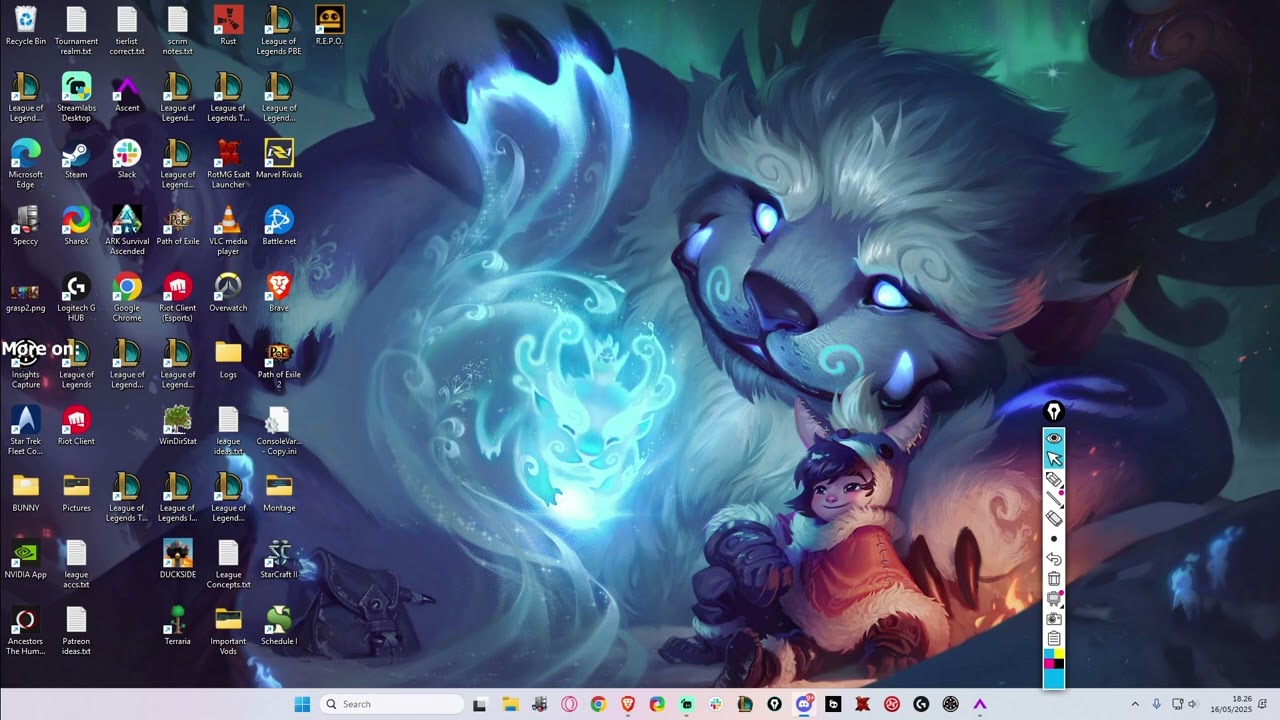Click the League Concepts.txt file
The width and height of the screenshot is (1280, 720).
pyautogui.click(x=228, y=565)
